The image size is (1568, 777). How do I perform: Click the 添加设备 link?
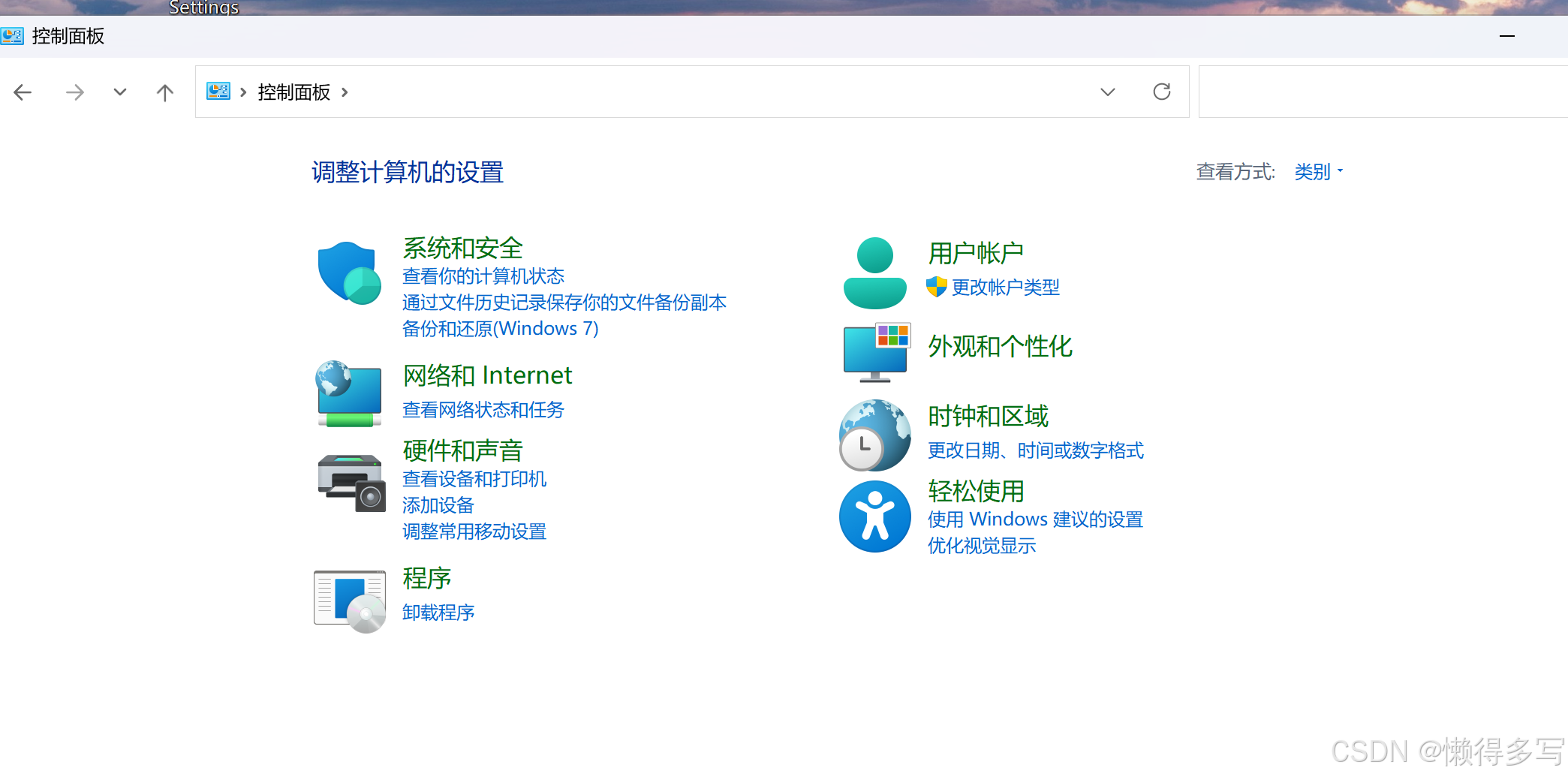coord(438,505)
